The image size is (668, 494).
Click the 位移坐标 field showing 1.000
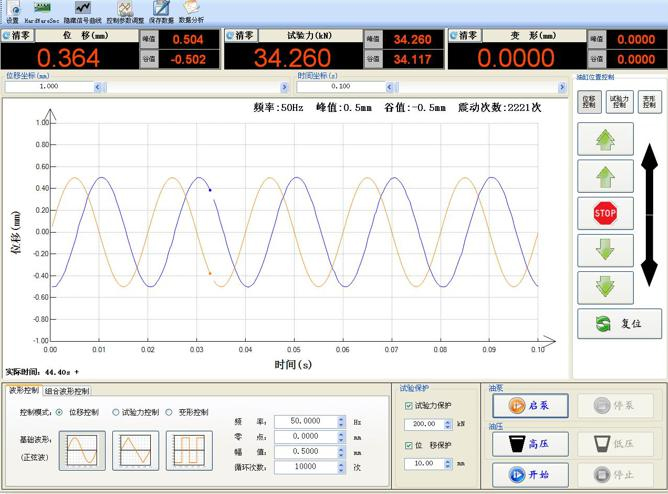49,87
